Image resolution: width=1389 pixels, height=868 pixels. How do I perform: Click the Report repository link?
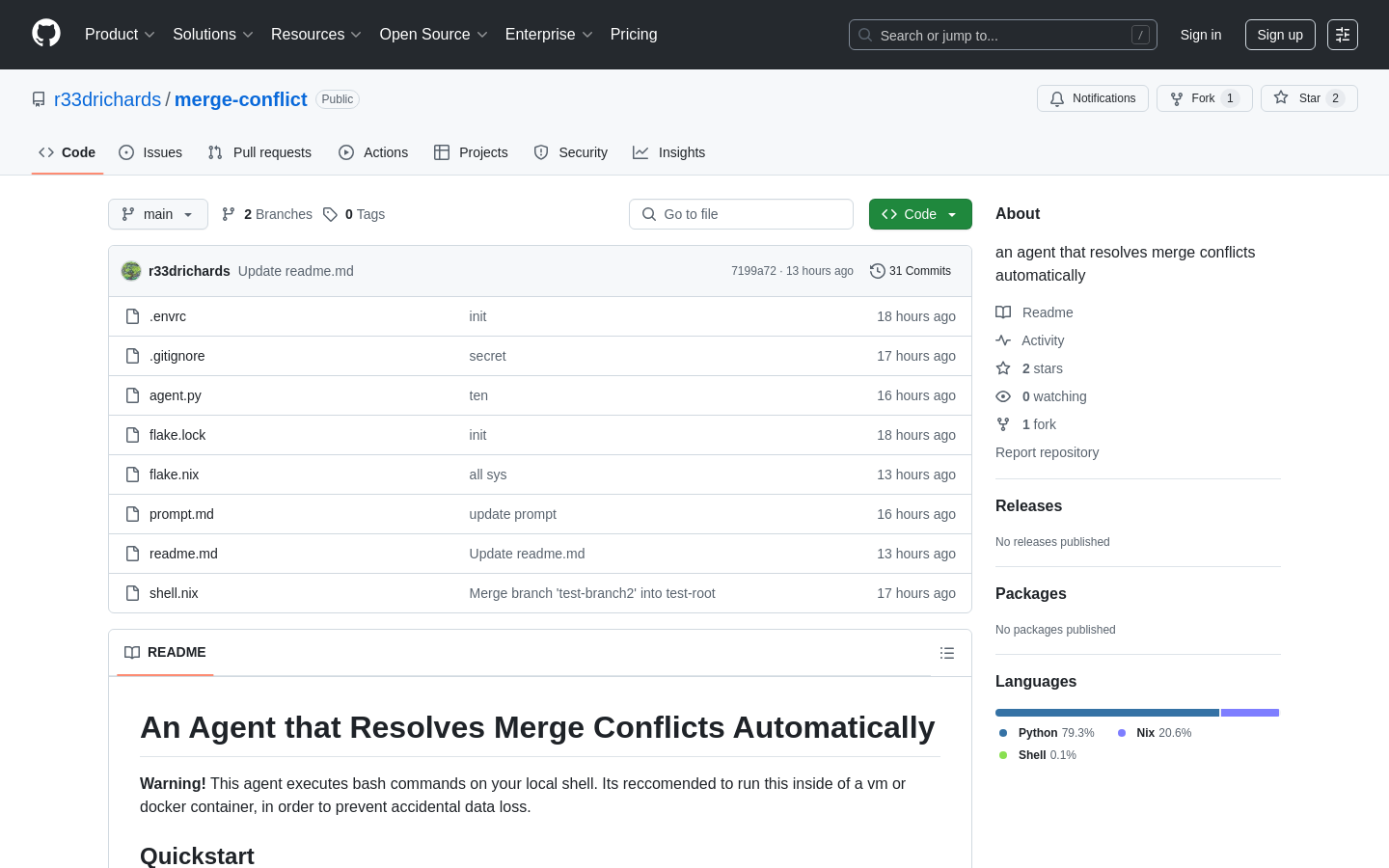(x=1047, y=452)
